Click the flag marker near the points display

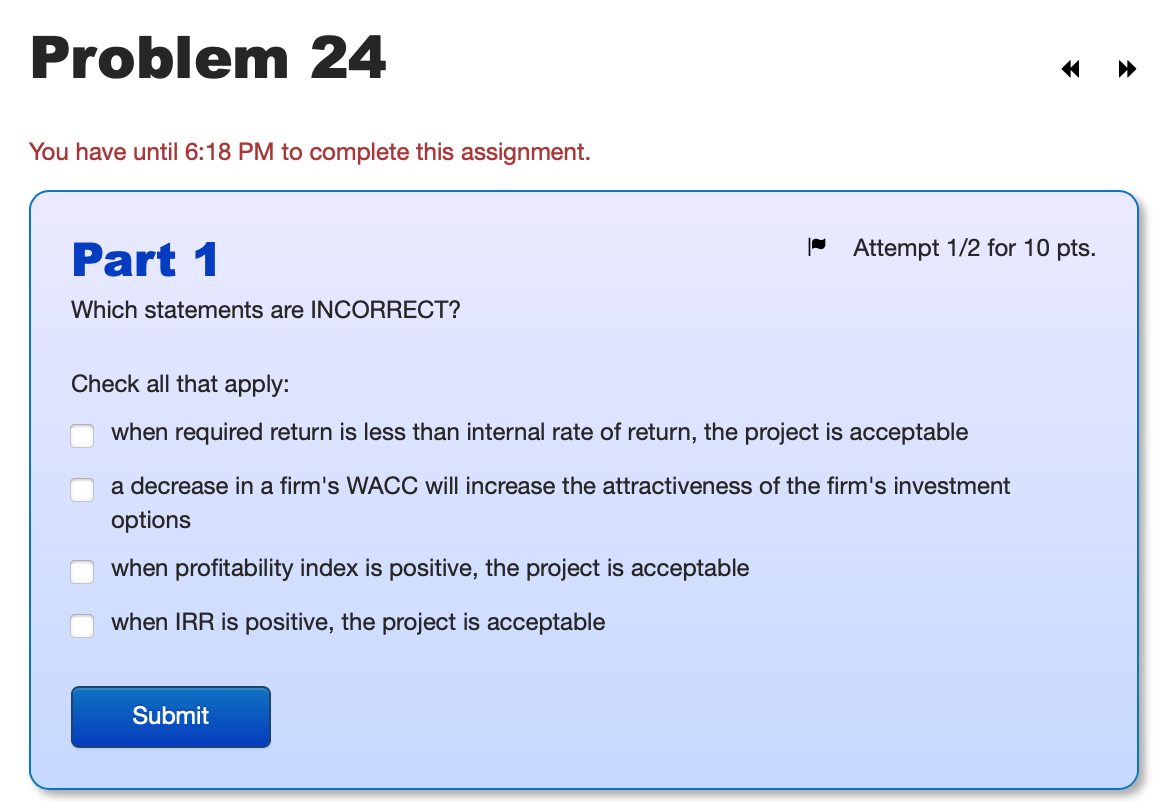point(817,246)
